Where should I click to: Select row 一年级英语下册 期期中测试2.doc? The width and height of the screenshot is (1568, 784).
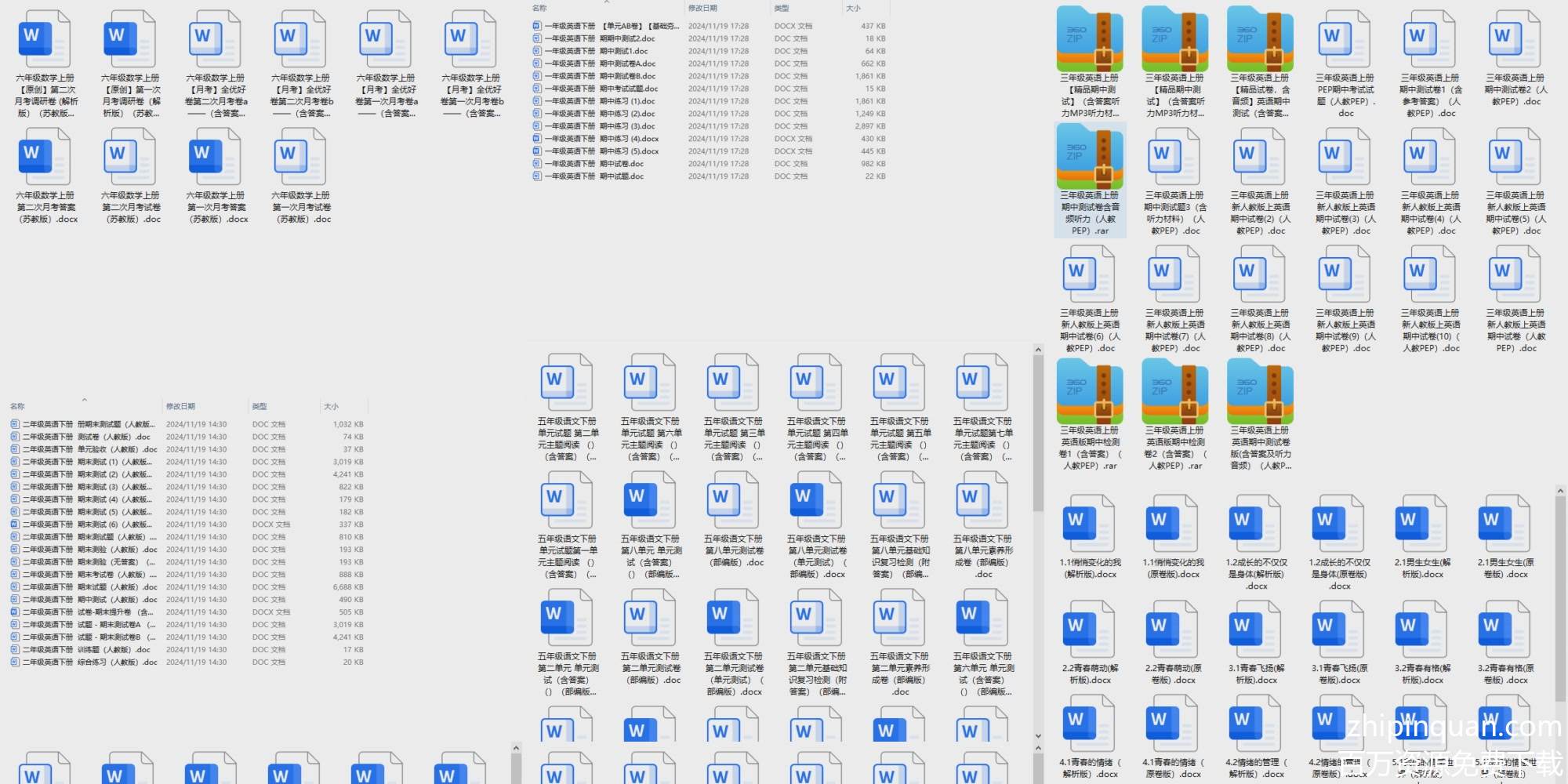[710, 38]
